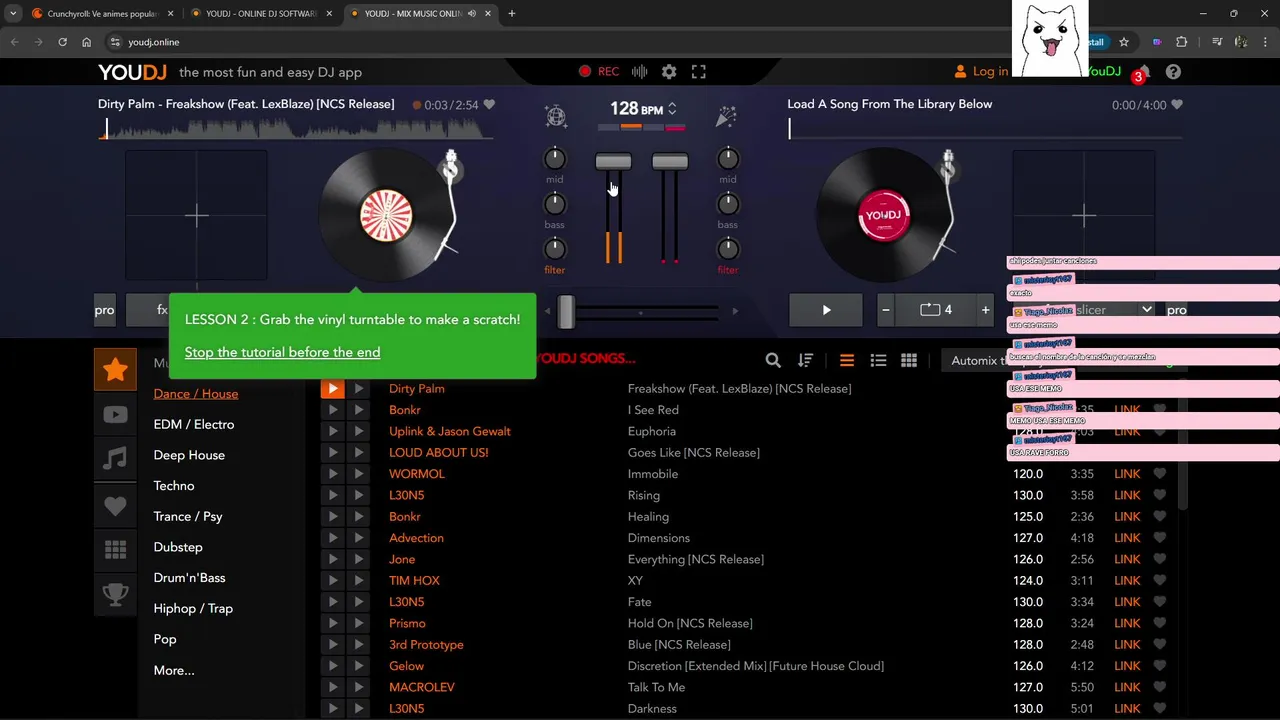
Task: Favorite the Talk To Me song heart
Action: pos(1160,687)
